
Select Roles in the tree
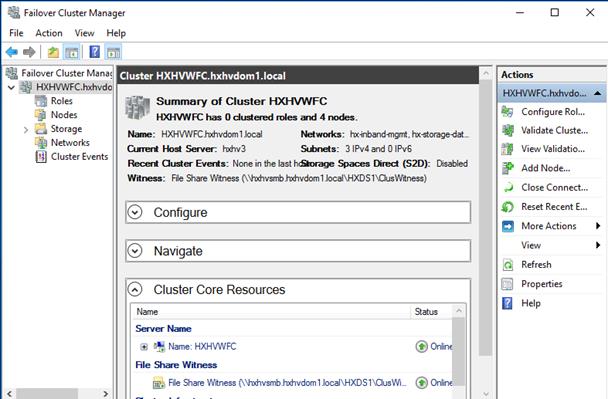[x=62, y=101]
